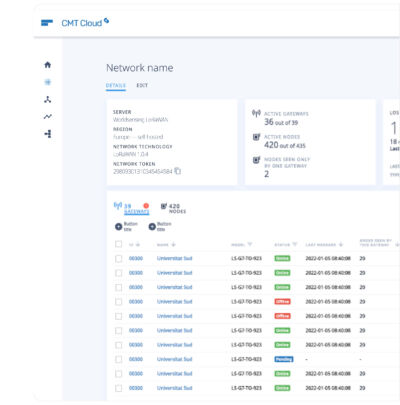The width and height of the screenshot is (400, 405).
Task: Click the network token value 298093C13...
Action: point(143,171)
